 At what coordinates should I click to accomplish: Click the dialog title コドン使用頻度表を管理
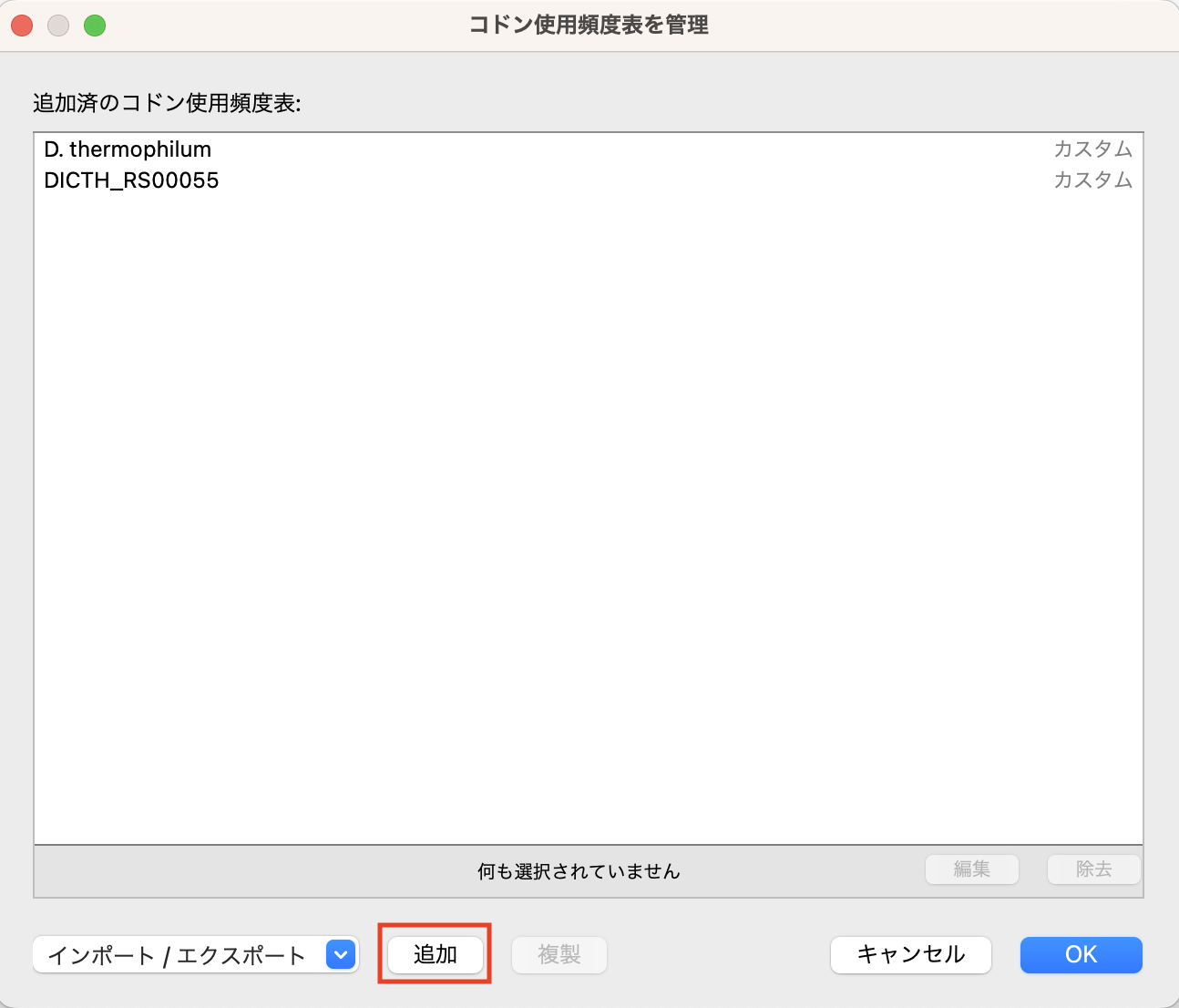[589, 26]
